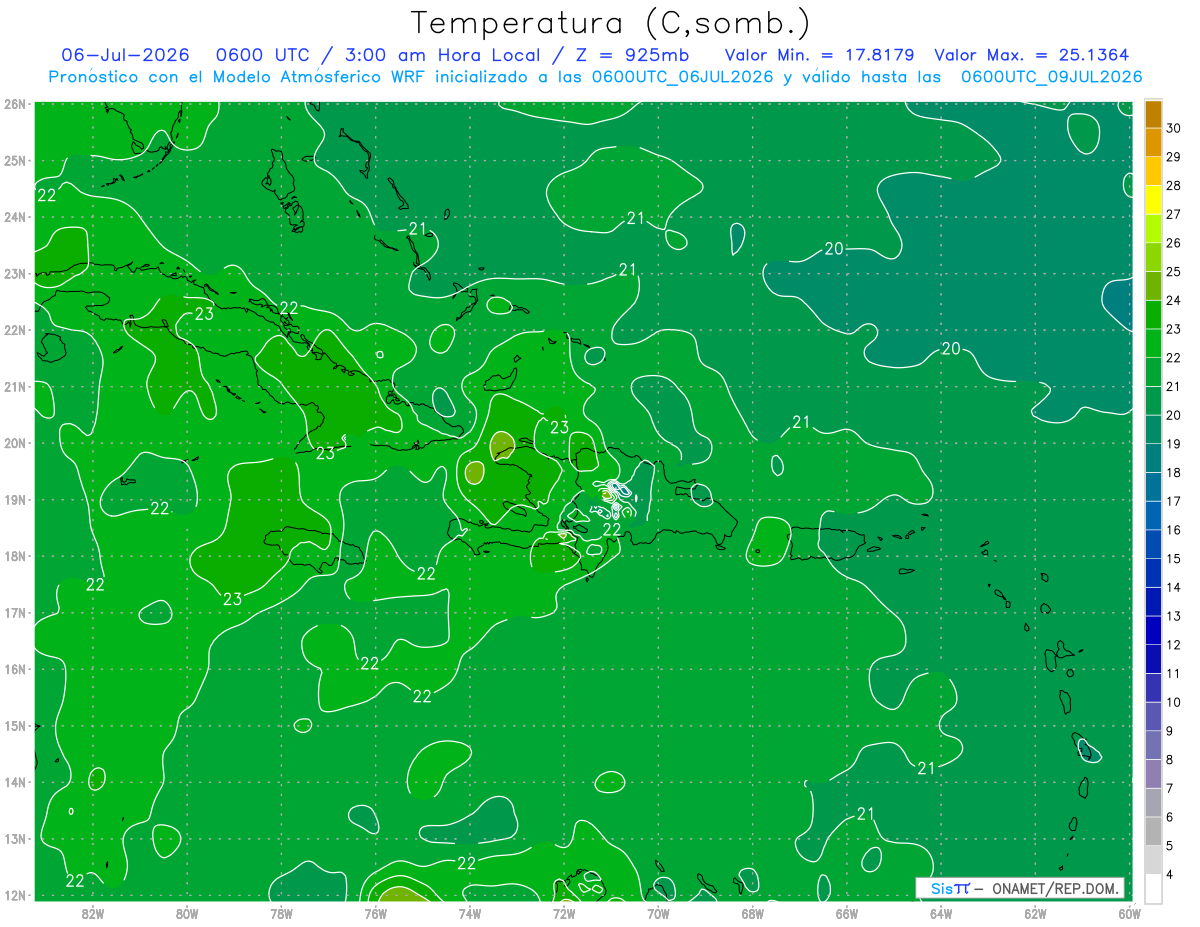This screenshot has height=927, width=1200.
Task: Click colorbar label '25'
Action: 1173,271
